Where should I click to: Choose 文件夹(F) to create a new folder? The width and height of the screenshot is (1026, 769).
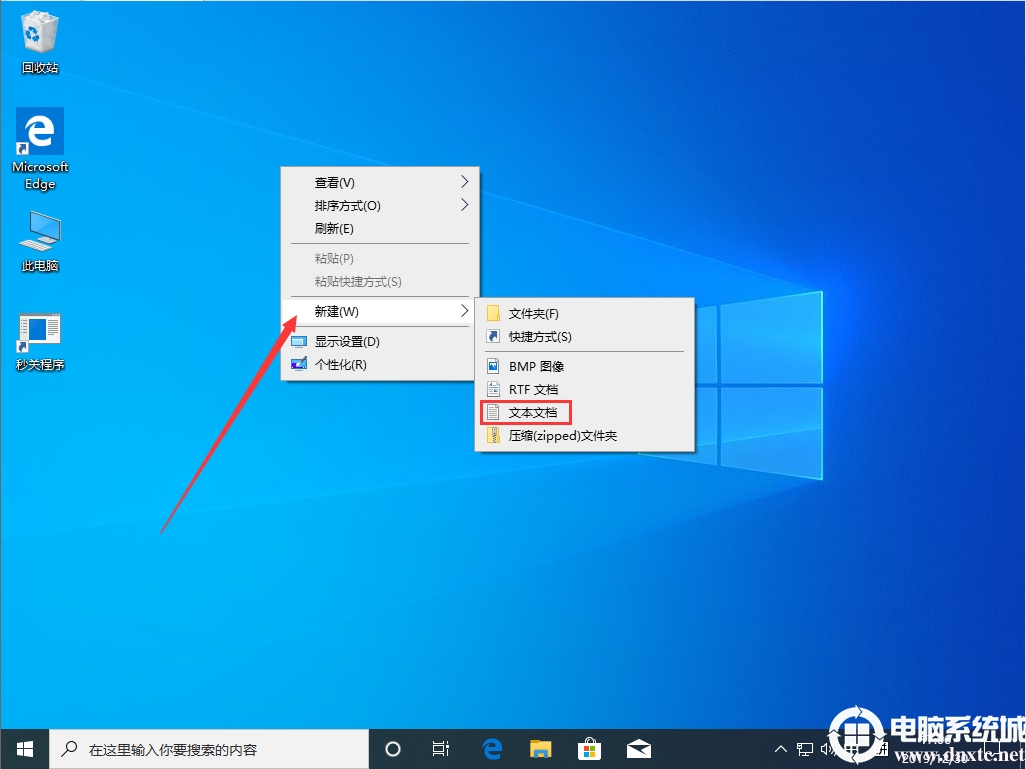[x=533, y=313]
